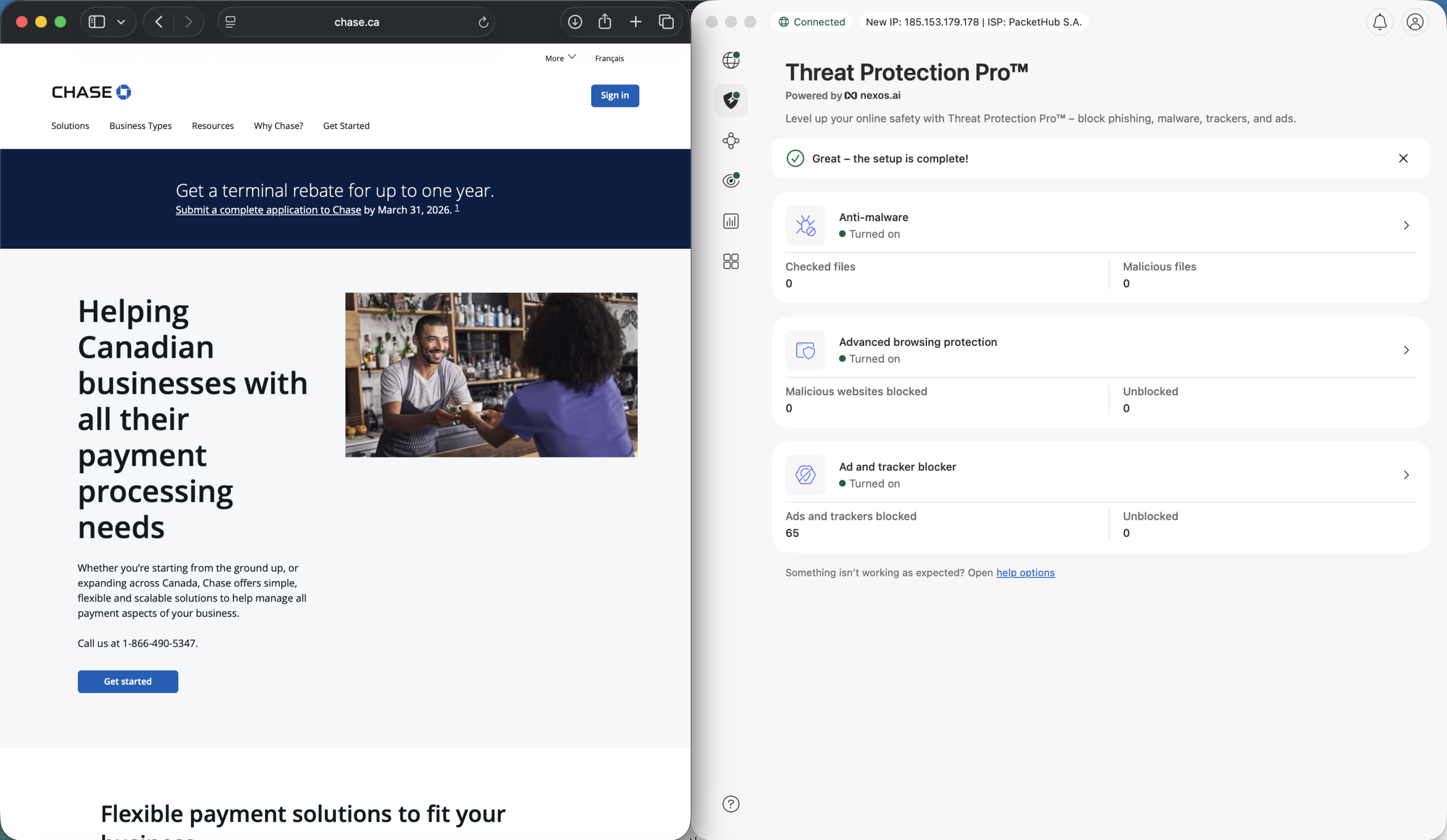
Task: Reload the chase.ca page
Action: pos(483,22)
